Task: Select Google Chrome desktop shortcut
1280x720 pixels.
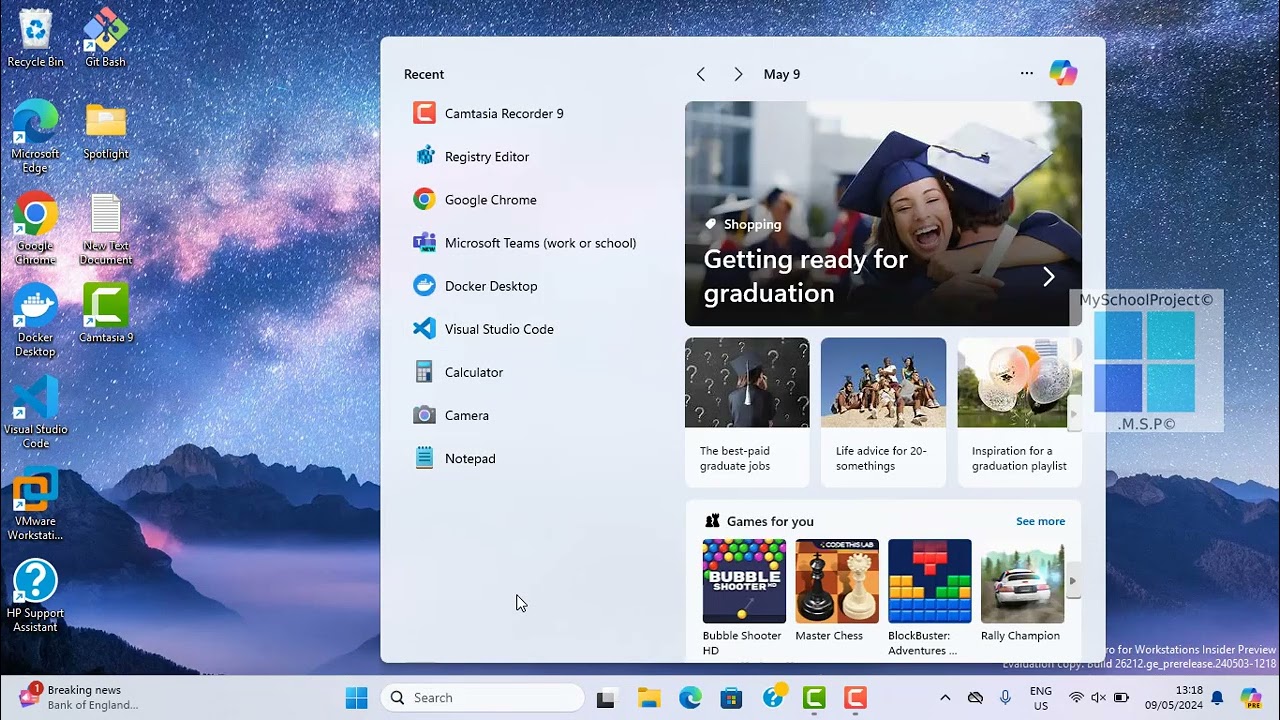Action: (x=35, y=230)
